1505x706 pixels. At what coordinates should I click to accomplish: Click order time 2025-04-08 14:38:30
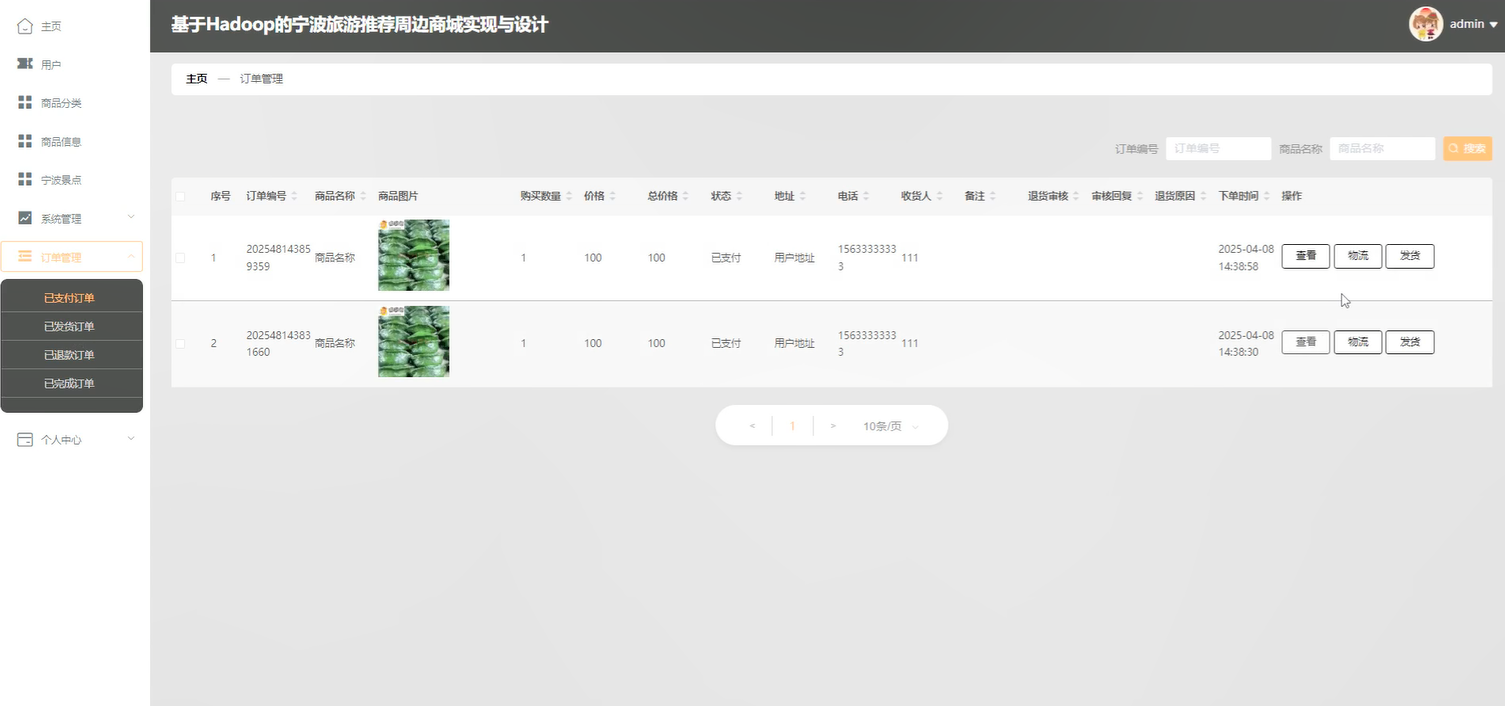(x=1246, y=343)
